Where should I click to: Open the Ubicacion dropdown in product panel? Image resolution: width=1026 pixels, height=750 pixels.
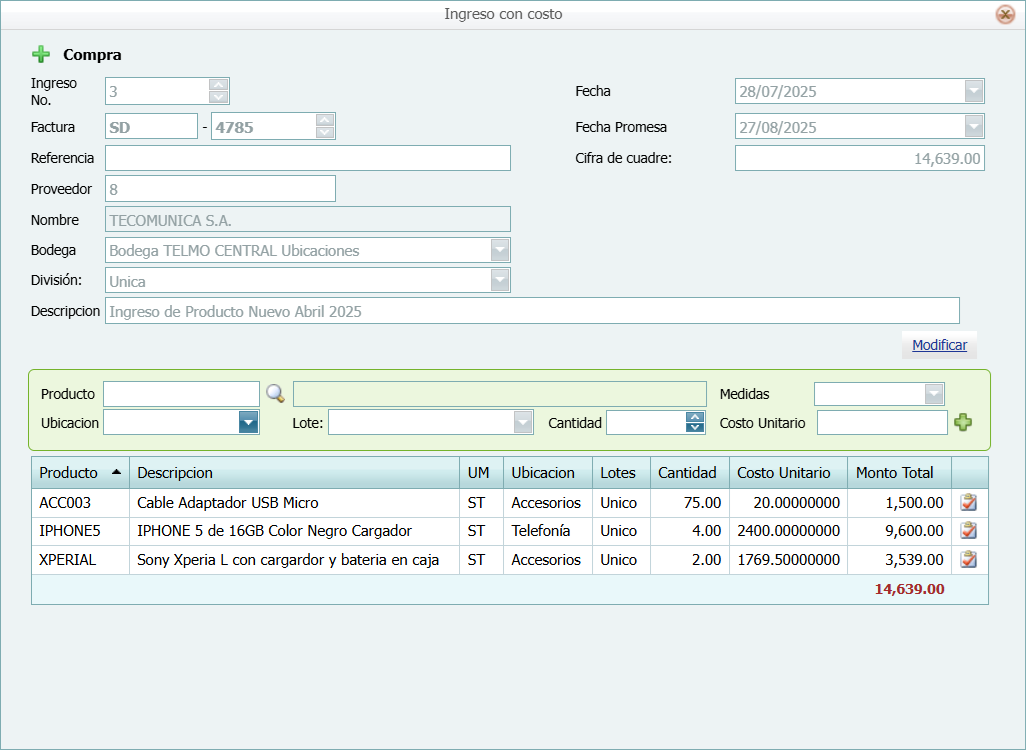pyautogui.click(x=248, y=423)
